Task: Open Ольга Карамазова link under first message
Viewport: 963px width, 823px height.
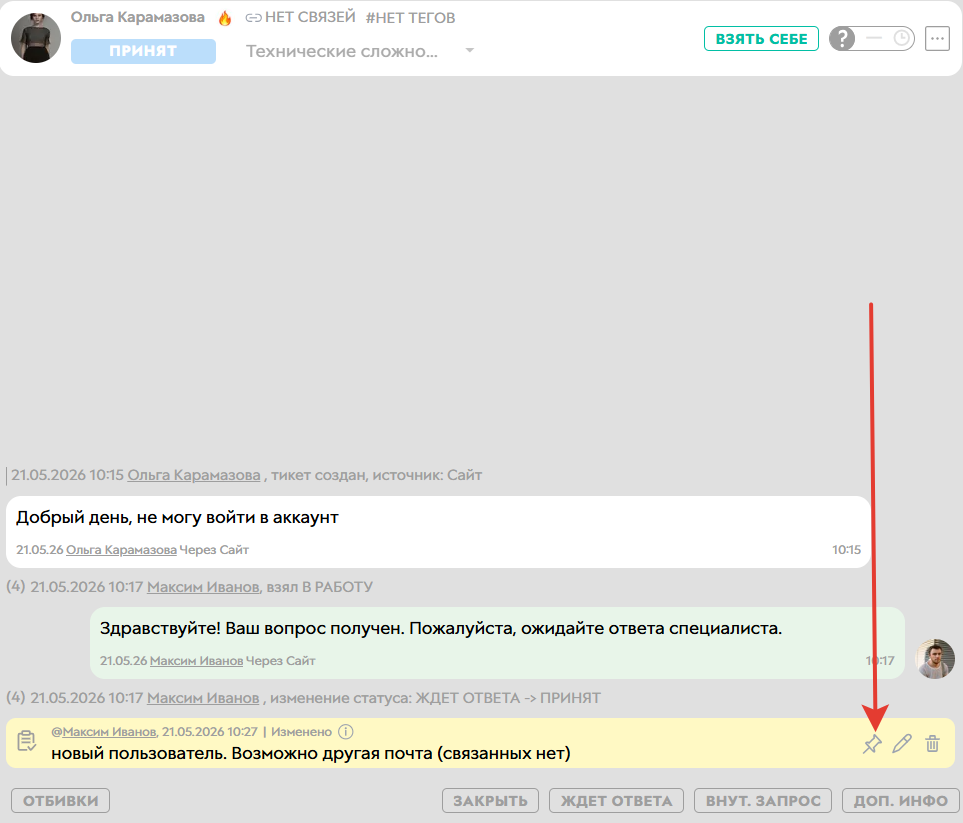Action: click(x=122, y=550)
